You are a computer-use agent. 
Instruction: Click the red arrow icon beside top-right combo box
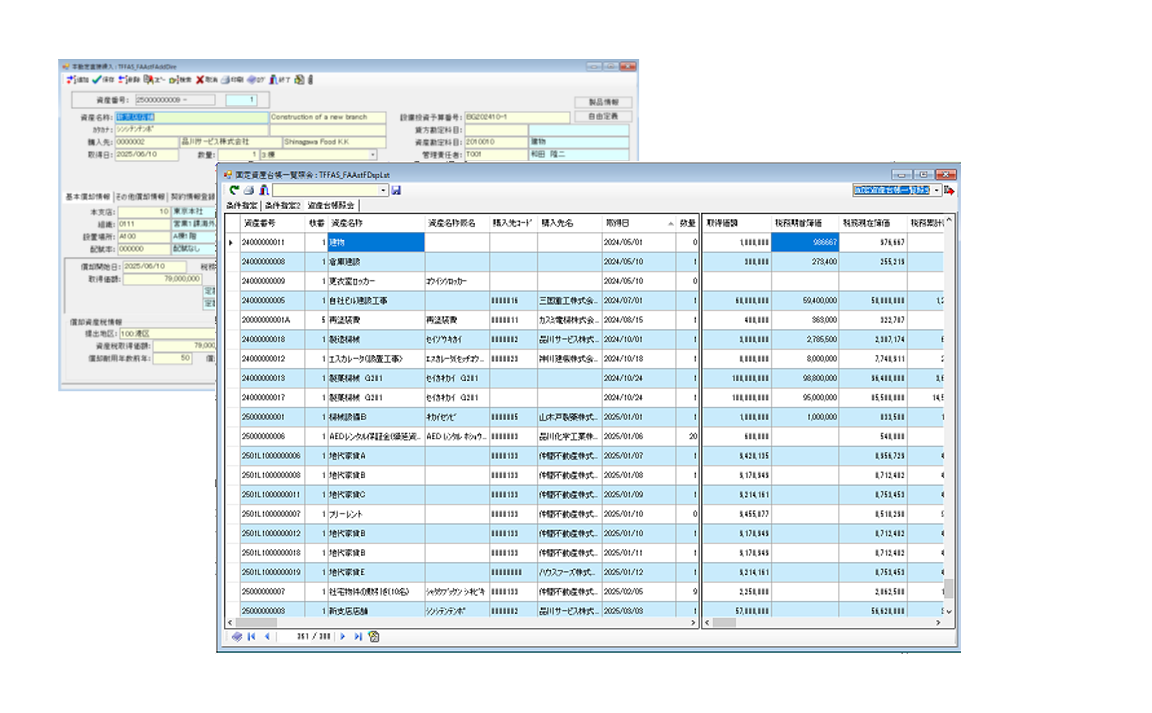click(x=948, y=190)
